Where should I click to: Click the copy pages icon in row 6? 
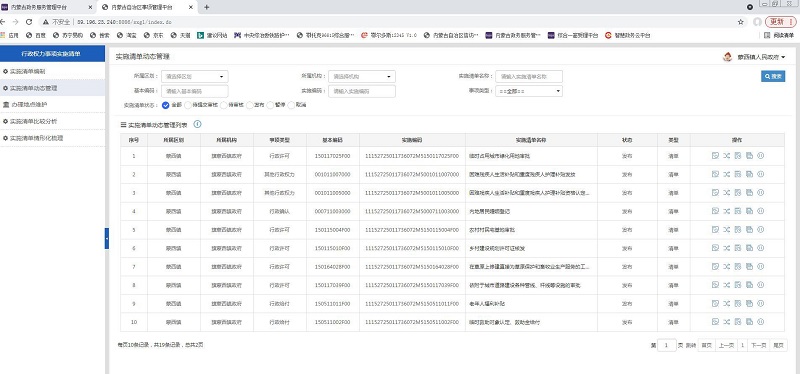click(749, 248)
